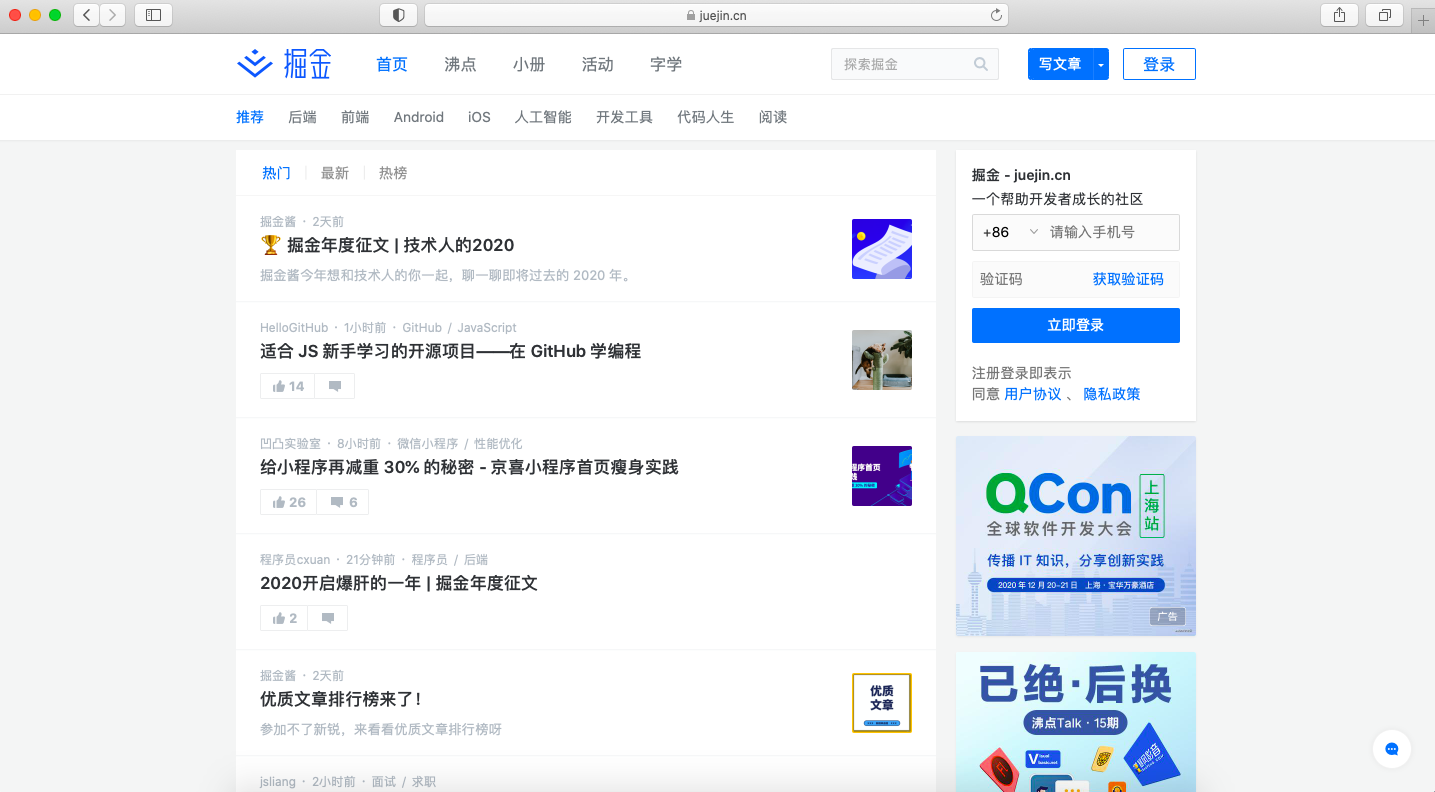Open the 字学 nav tab

[x=666, y=64]
